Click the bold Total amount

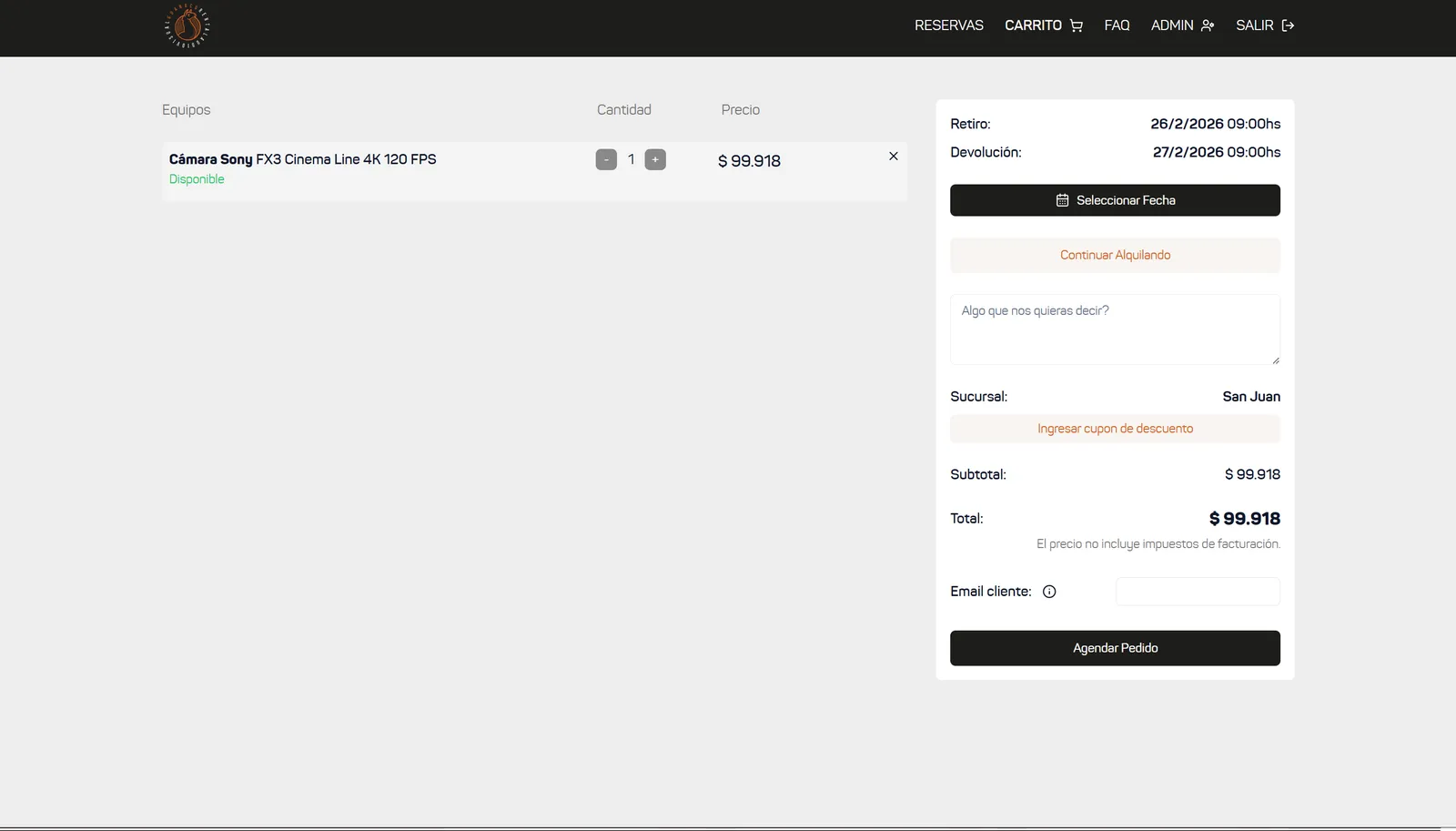pos(1244,519)
